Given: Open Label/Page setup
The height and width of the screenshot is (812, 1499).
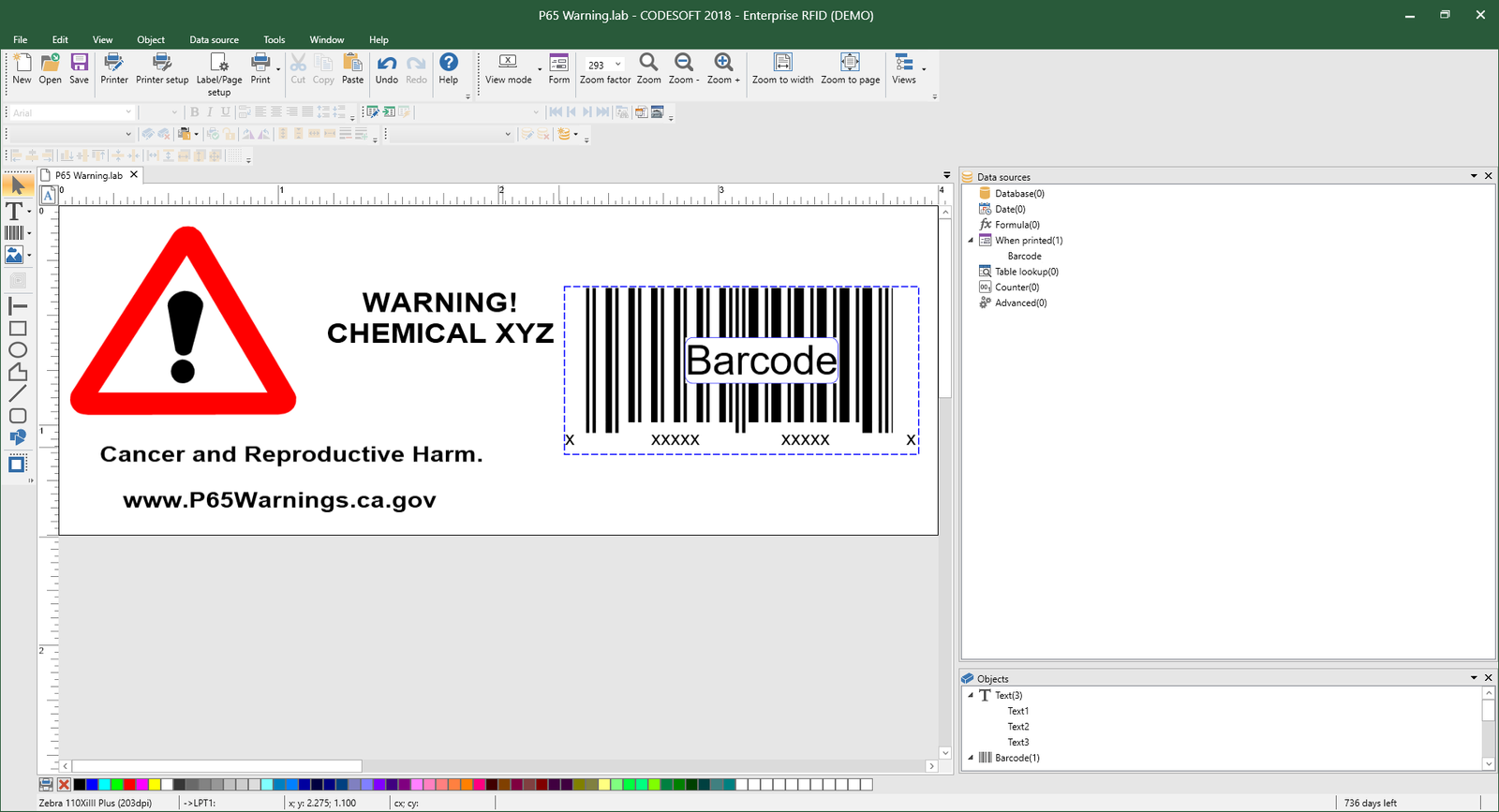Looking at the screenshot, I should (x=219, y=63).
